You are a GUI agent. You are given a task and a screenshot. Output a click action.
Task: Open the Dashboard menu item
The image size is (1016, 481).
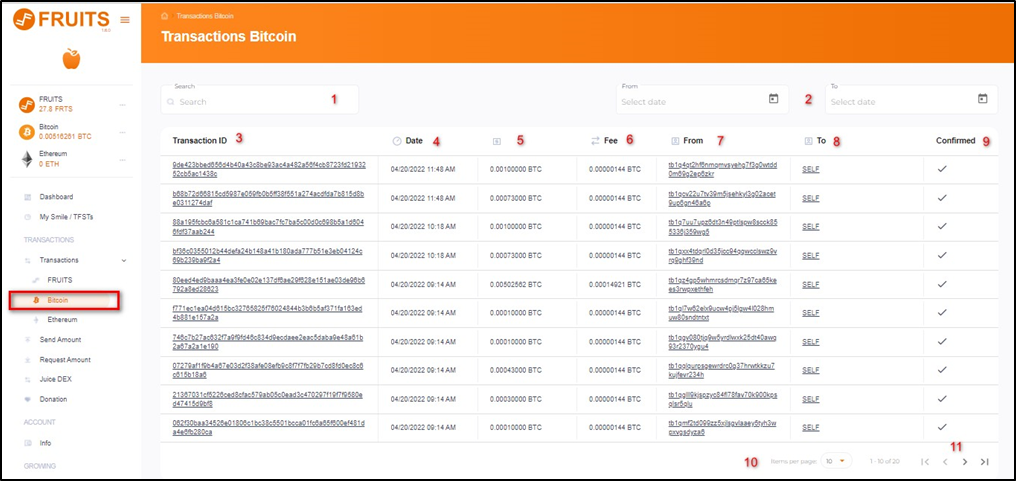56,197
